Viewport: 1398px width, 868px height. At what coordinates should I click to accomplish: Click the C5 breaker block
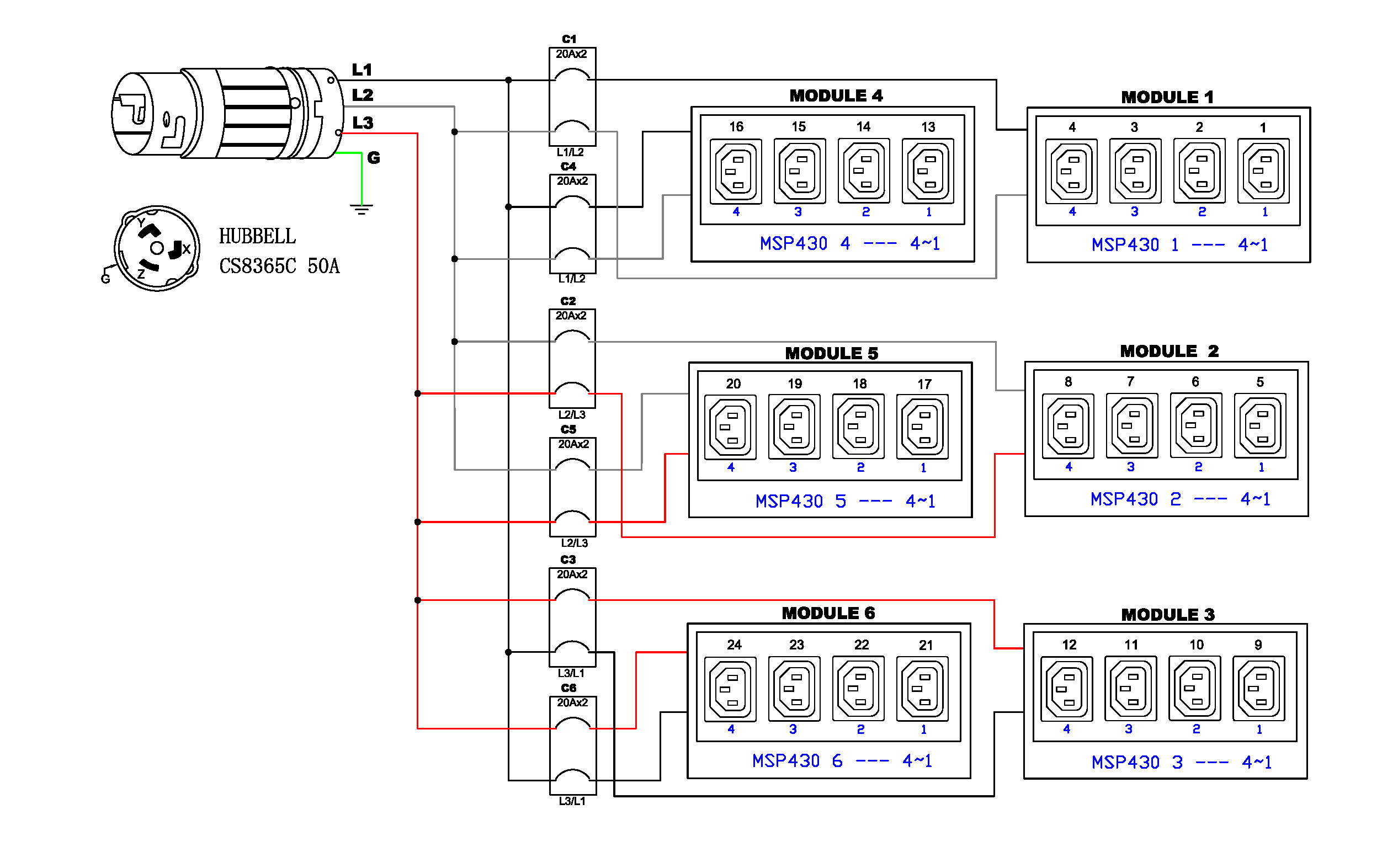(572, 487)
